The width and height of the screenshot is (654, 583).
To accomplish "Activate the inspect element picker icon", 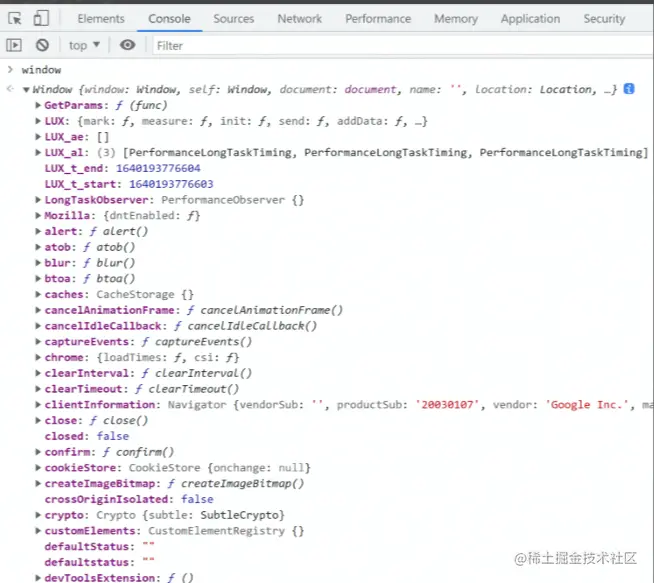I will [x=15, y=19].
